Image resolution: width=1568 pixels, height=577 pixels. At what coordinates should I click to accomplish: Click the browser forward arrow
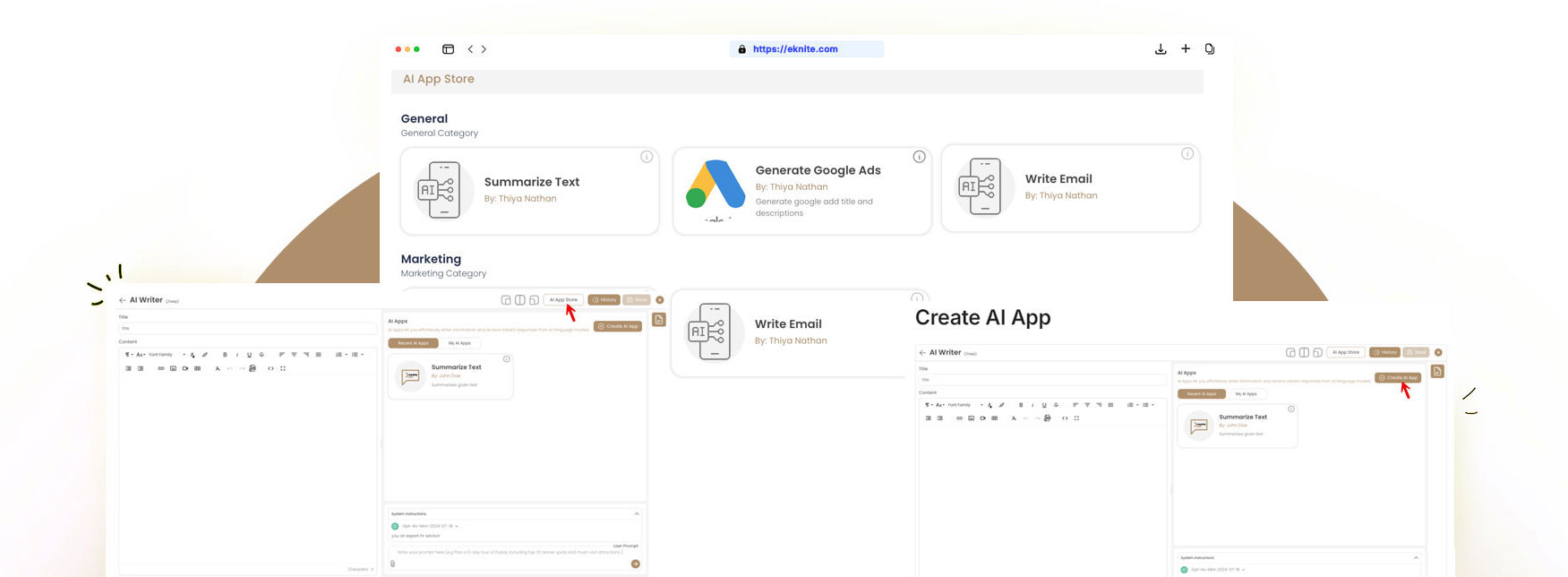[484, 49]
